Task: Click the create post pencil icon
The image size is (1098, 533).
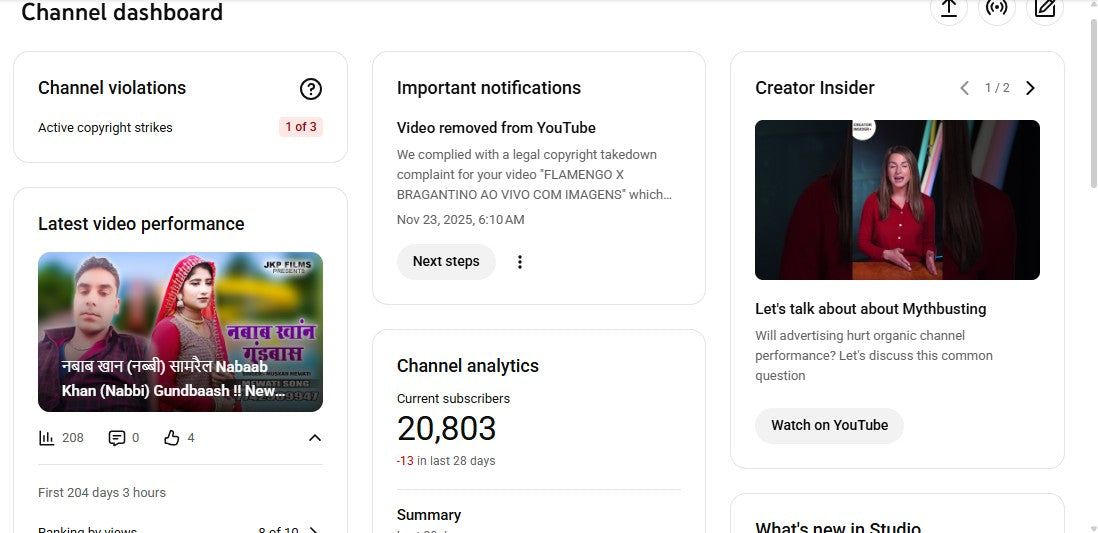Action: tap(1045, 9)
